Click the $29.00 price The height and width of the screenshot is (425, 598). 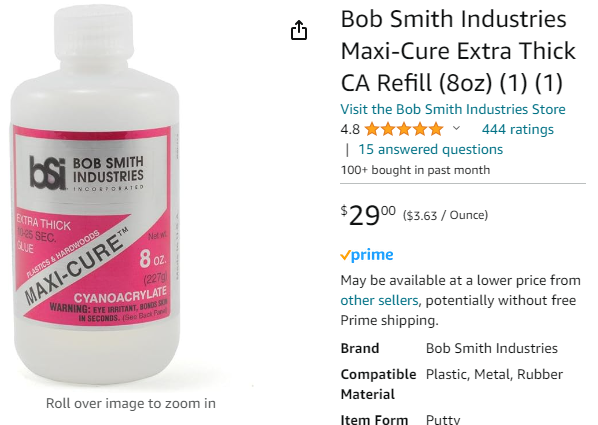tap(368, 216)
